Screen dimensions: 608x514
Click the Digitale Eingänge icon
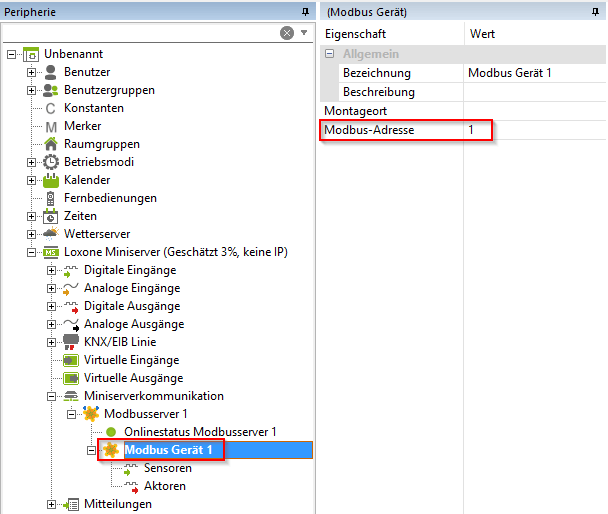(71, 271)
